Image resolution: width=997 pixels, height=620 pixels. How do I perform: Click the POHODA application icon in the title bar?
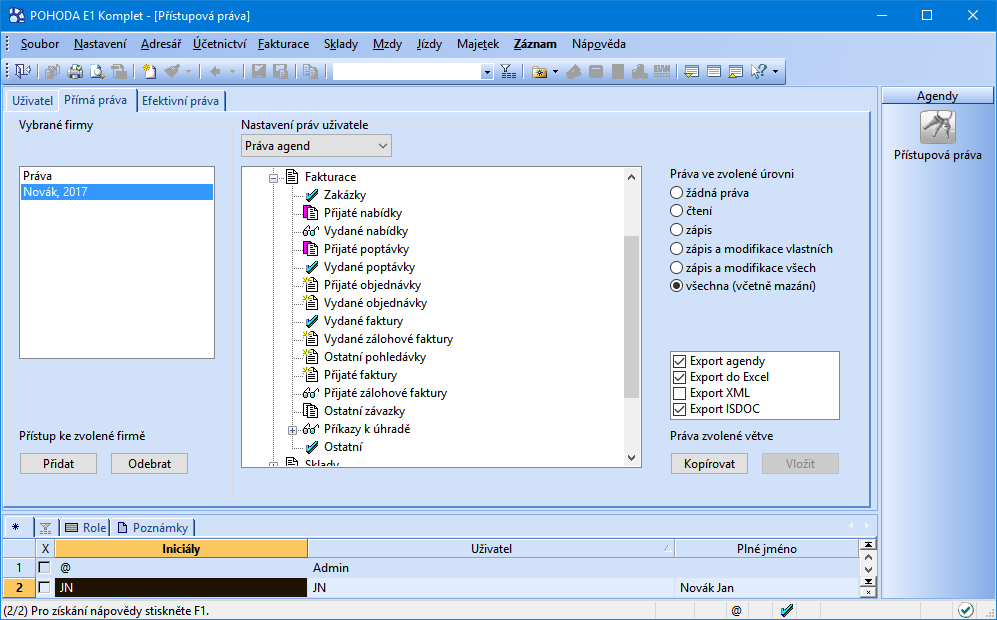pos(15,15)
